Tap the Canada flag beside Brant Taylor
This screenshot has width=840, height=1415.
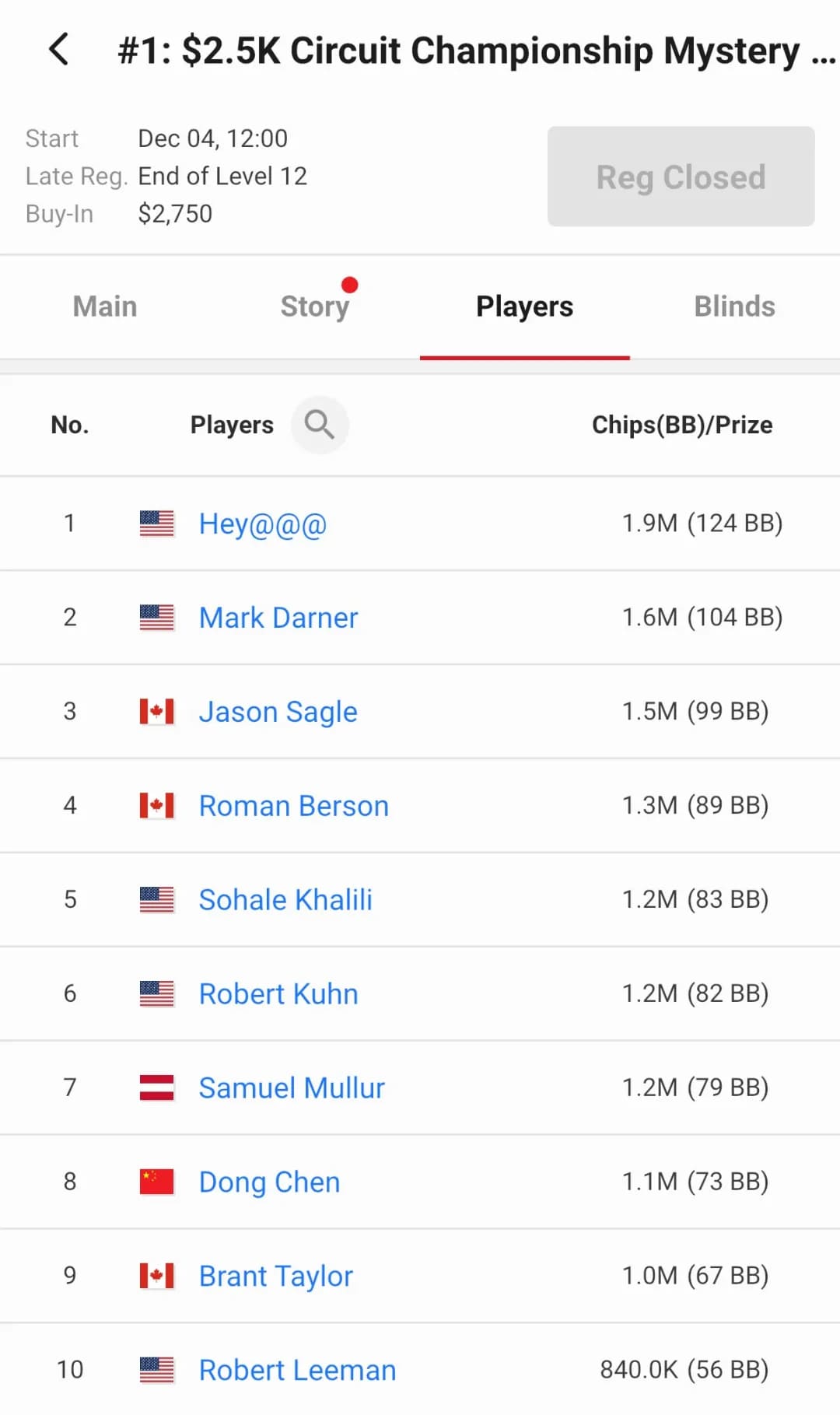coord(156,1276)
